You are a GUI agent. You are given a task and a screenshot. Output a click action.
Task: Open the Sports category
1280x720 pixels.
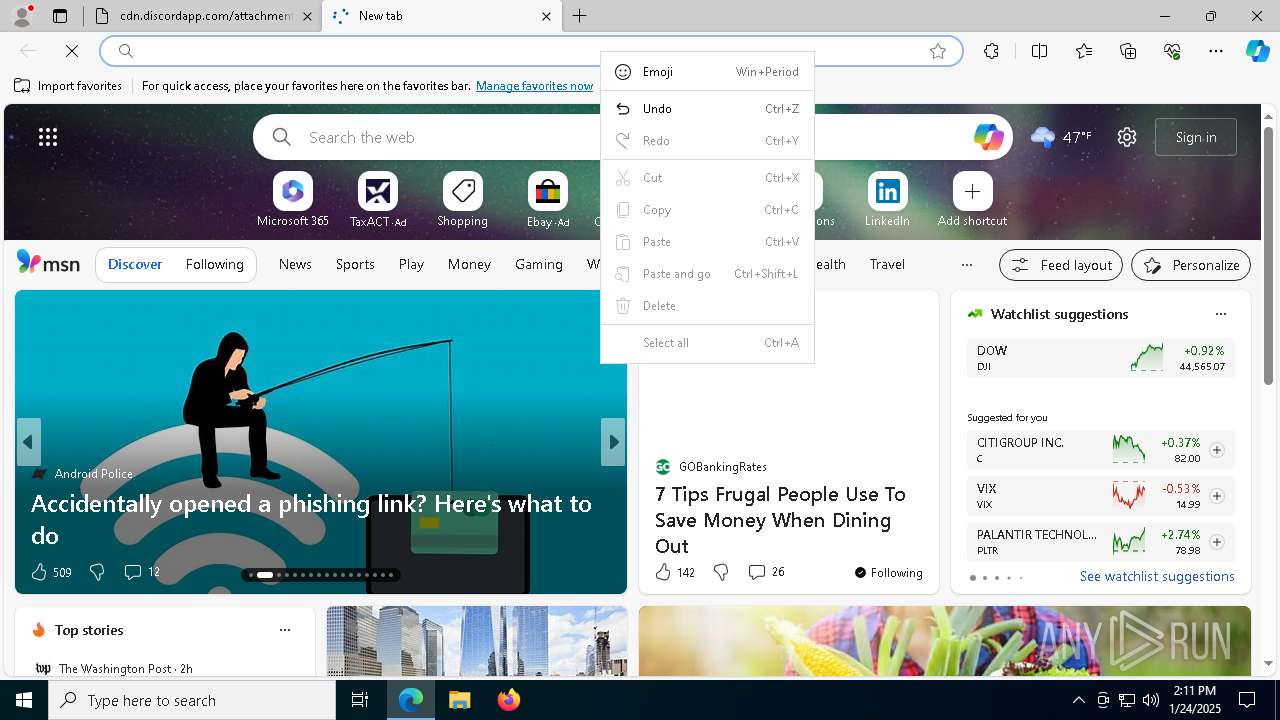(x=355, y=265)
